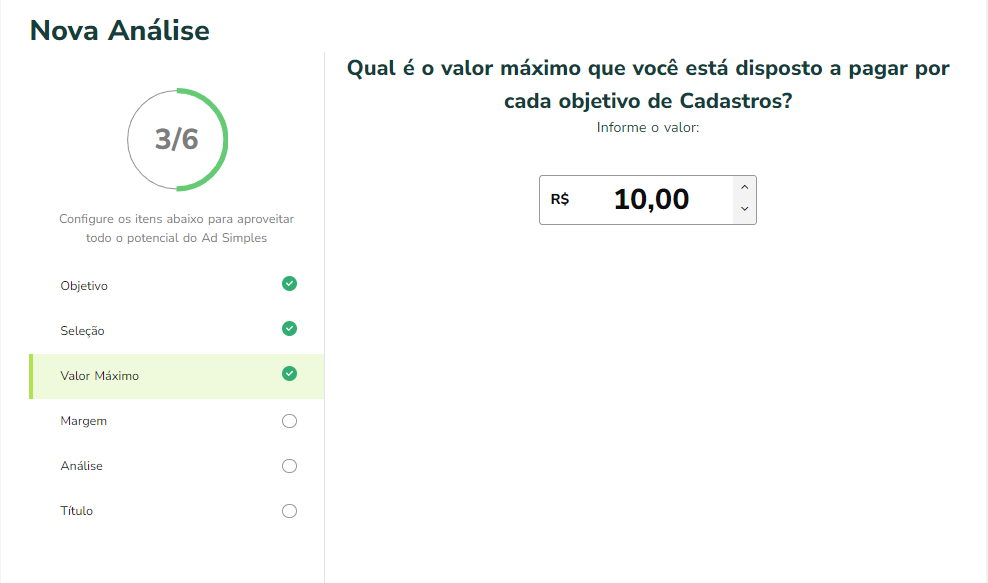Click the green checkmark beside Seleção

tap(289, 328)
